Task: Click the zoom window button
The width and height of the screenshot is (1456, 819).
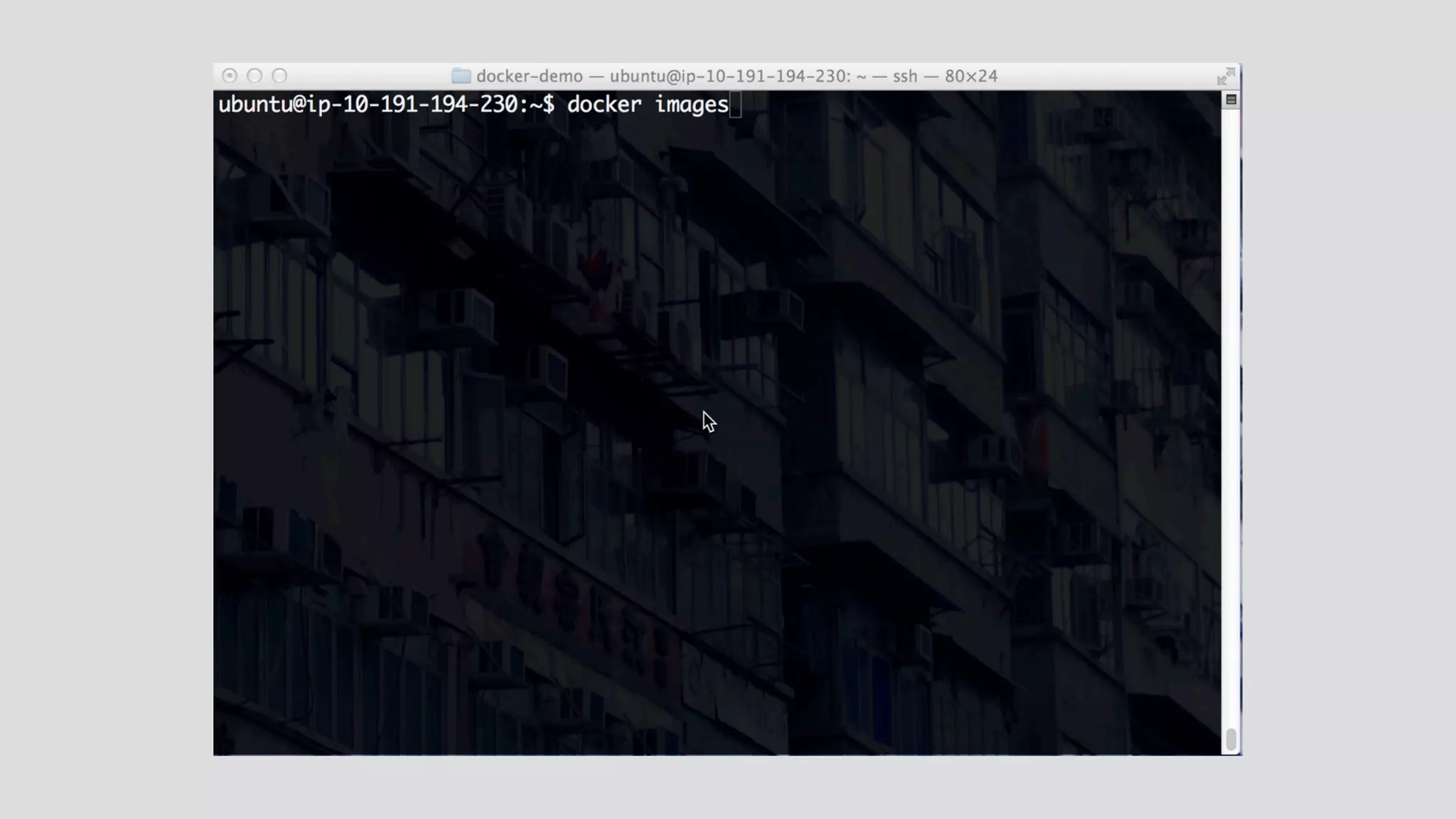Action: coord(279,76)
